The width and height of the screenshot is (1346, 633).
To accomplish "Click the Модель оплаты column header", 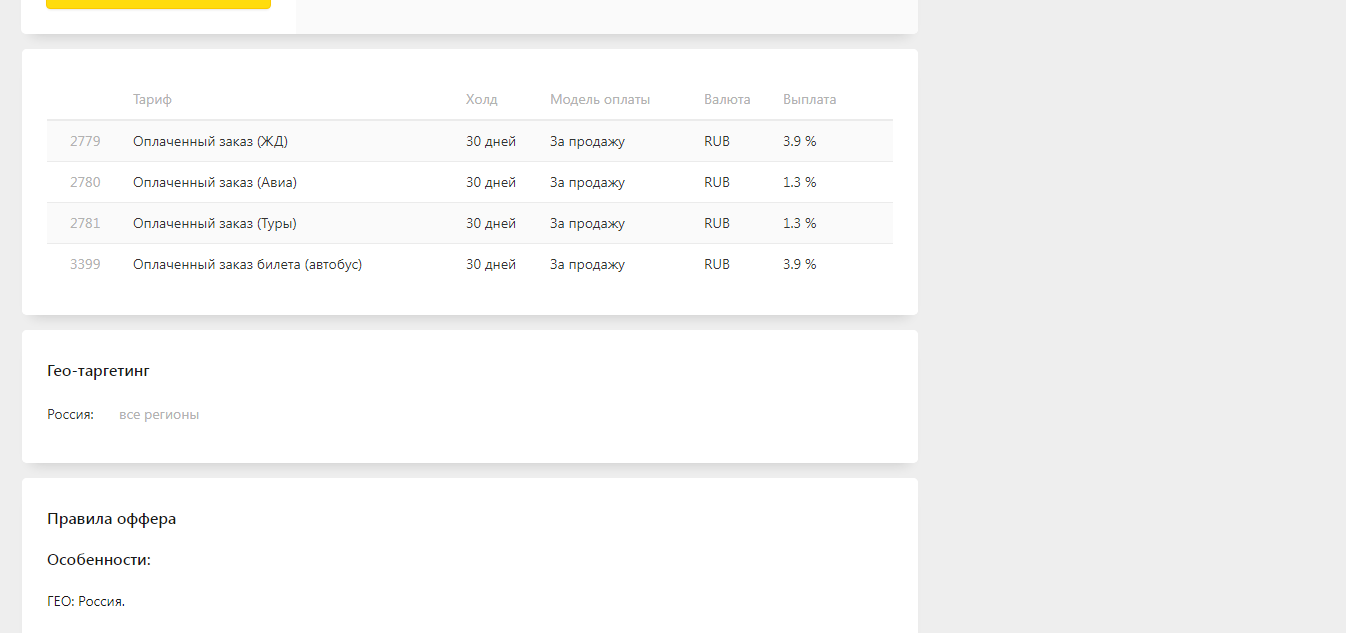I will click(x=600, y=100).
